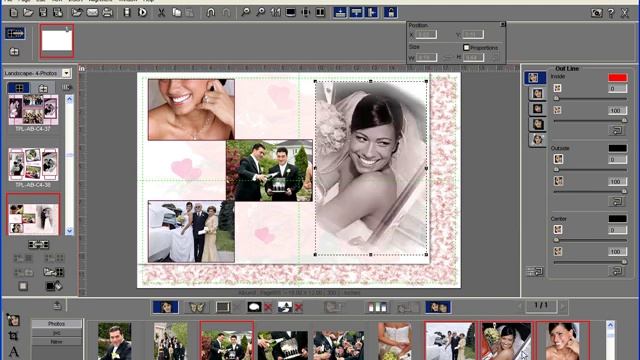Click the camera snapshot icon top right
Viewport: 640px width, 360px height.
click(596, 13)
